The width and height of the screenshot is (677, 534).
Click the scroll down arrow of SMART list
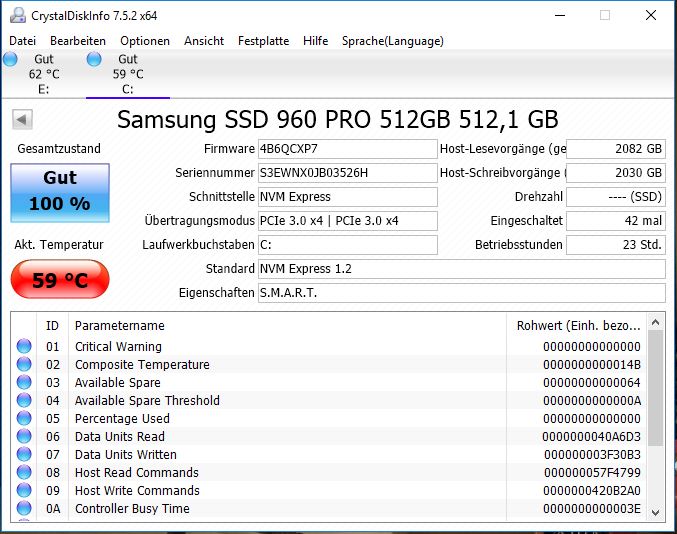(x=655, y=512)
